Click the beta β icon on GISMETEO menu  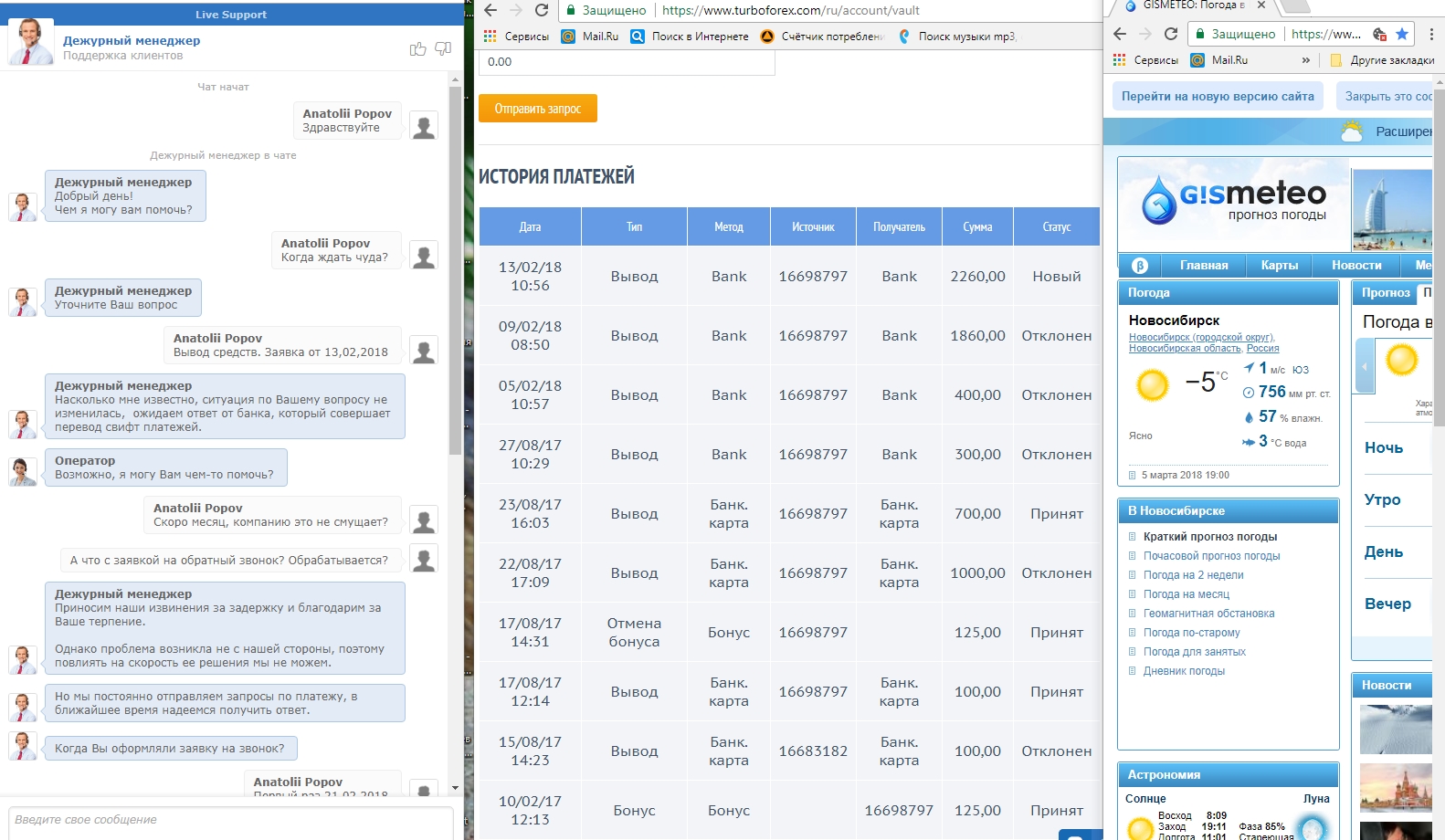pos(1140,266)
